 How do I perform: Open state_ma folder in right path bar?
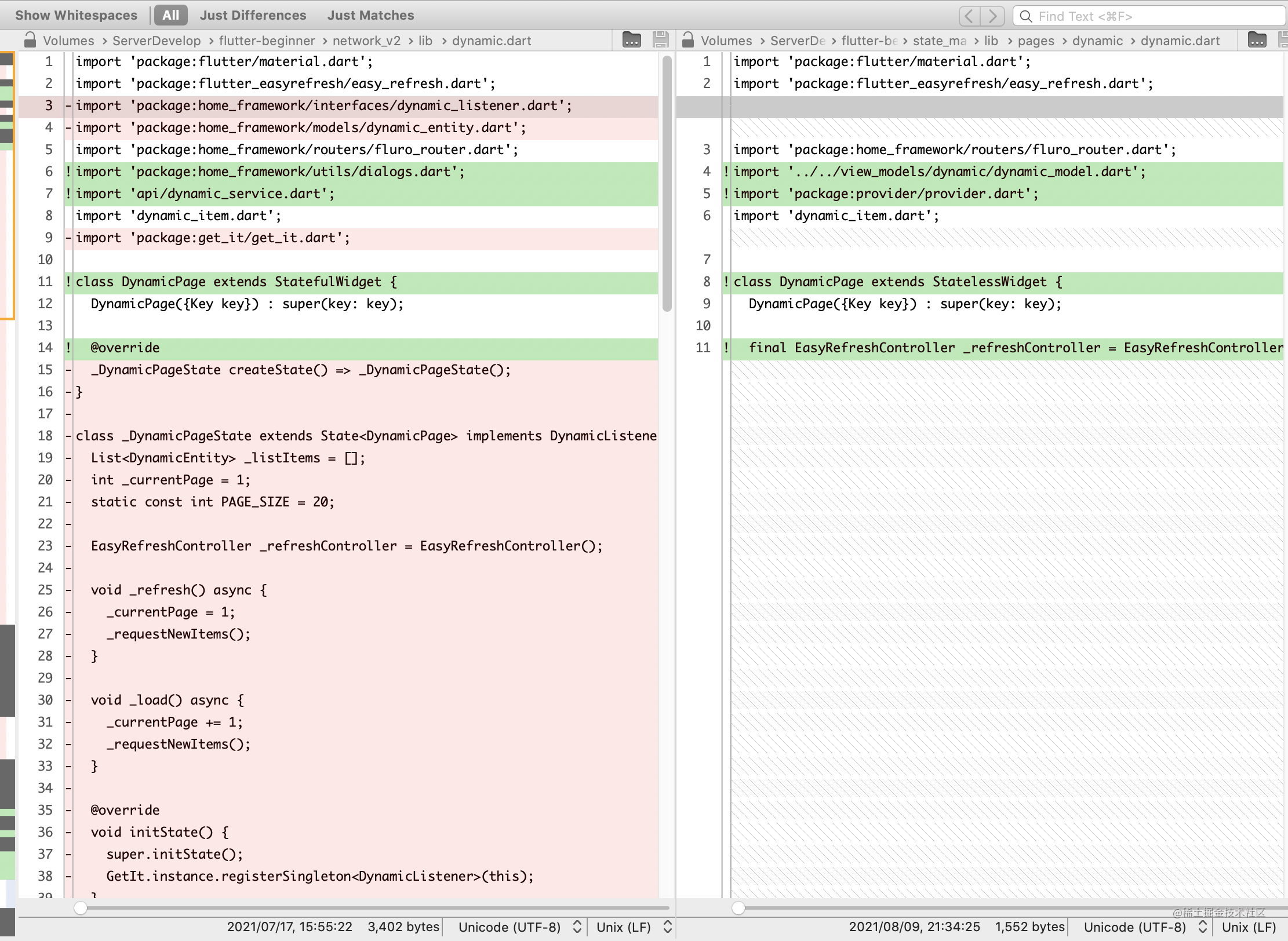pos(940,41)
